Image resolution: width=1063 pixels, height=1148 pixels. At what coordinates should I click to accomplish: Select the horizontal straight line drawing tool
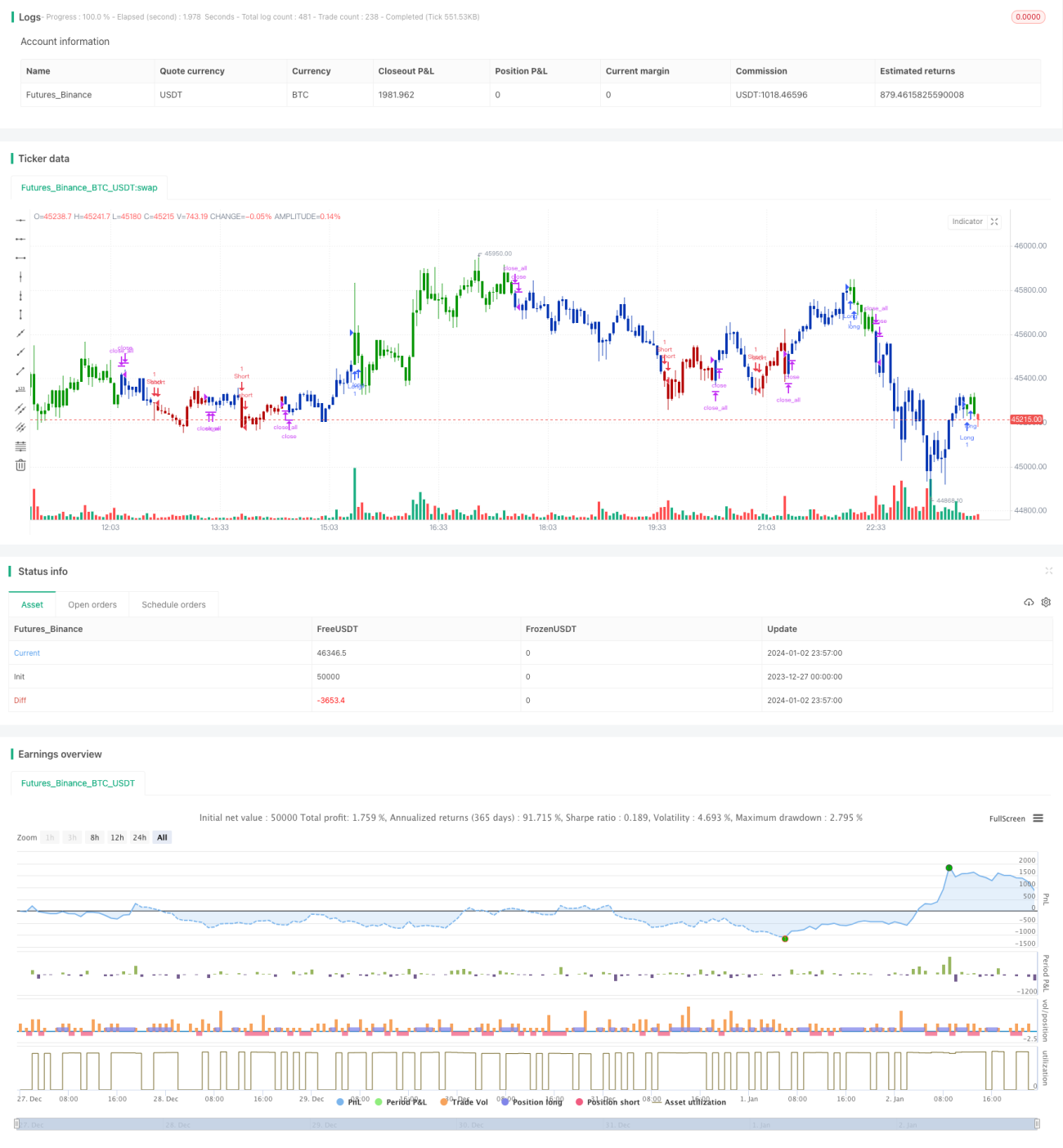20,220
